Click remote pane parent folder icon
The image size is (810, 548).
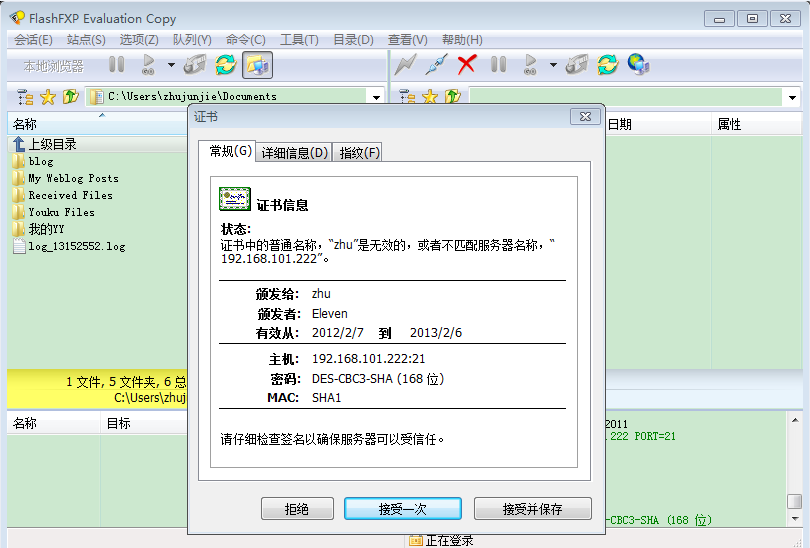click(453, 96)
